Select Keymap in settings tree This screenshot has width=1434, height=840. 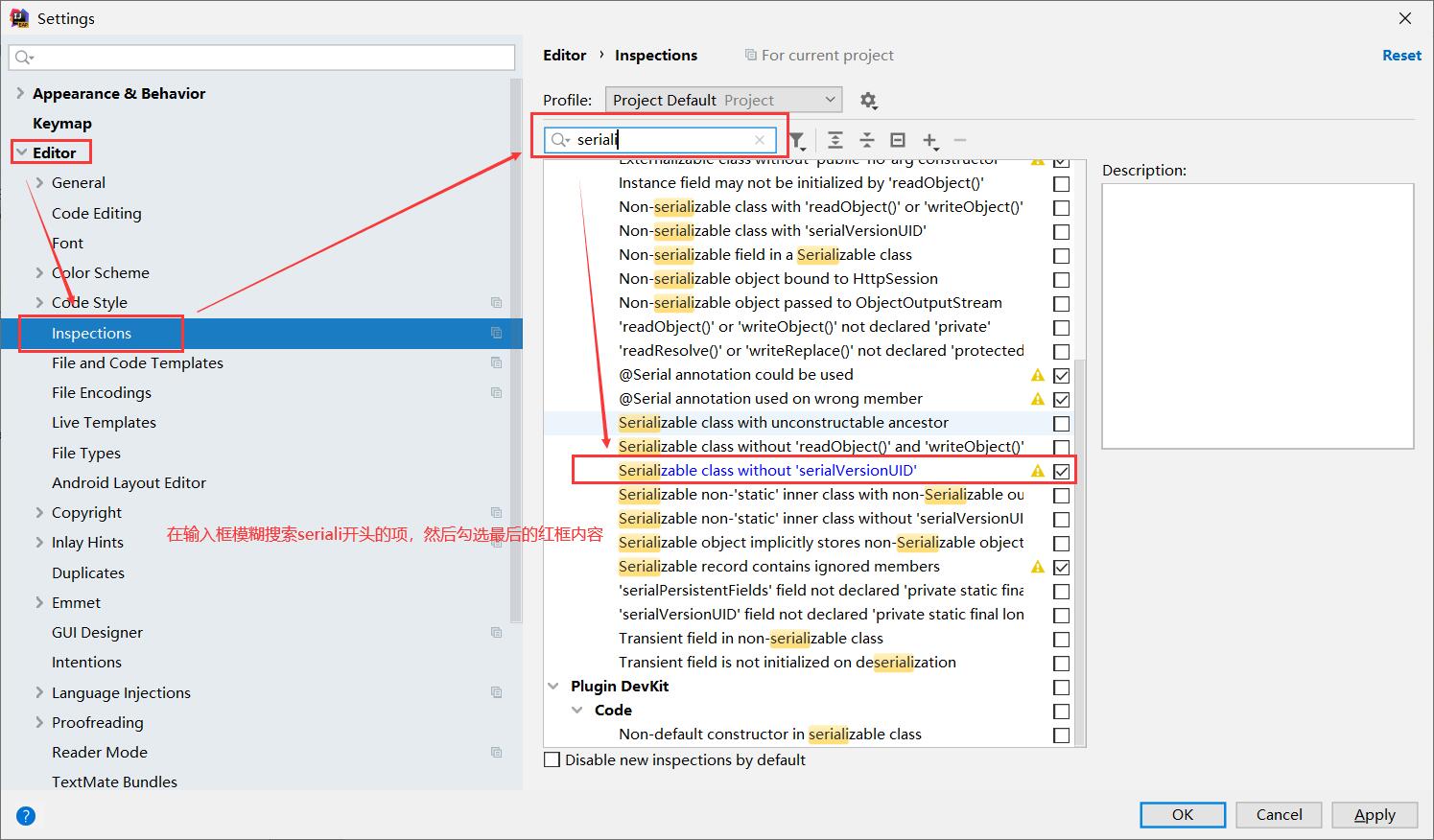pos(62,123)
